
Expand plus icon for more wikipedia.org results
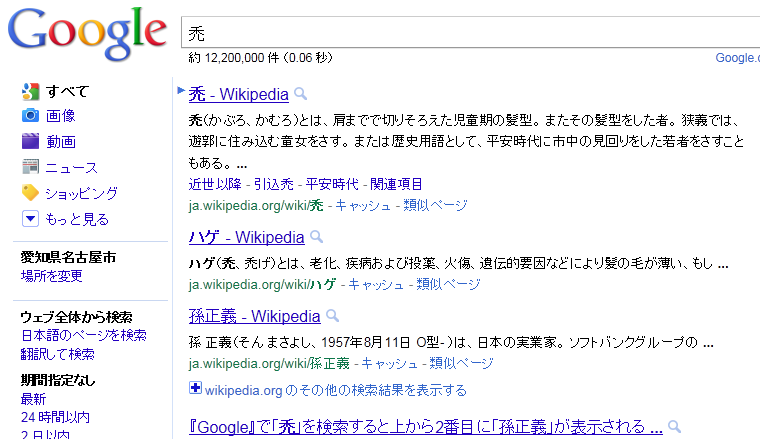pyautogui.click(x=195, y=388)
